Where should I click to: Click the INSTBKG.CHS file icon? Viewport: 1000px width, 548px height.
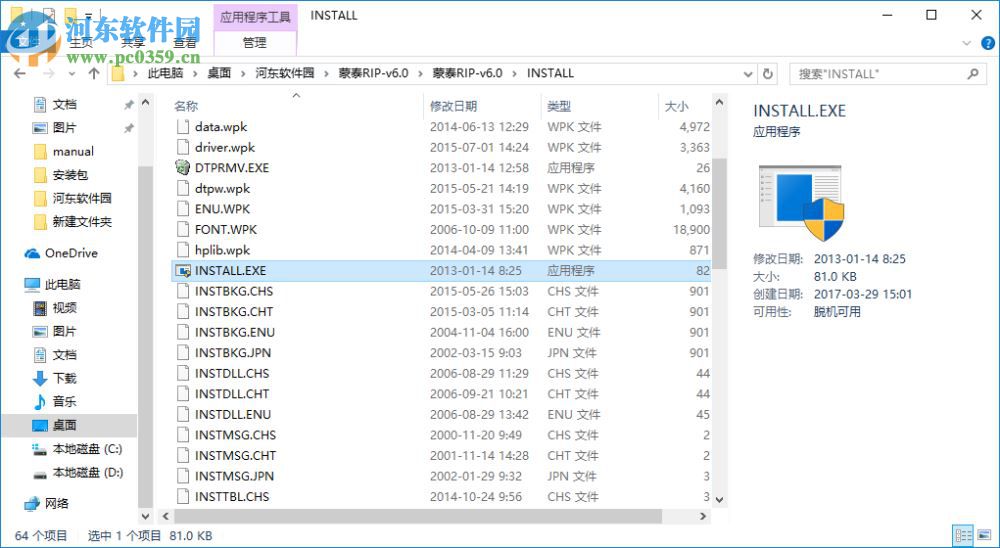183,292
